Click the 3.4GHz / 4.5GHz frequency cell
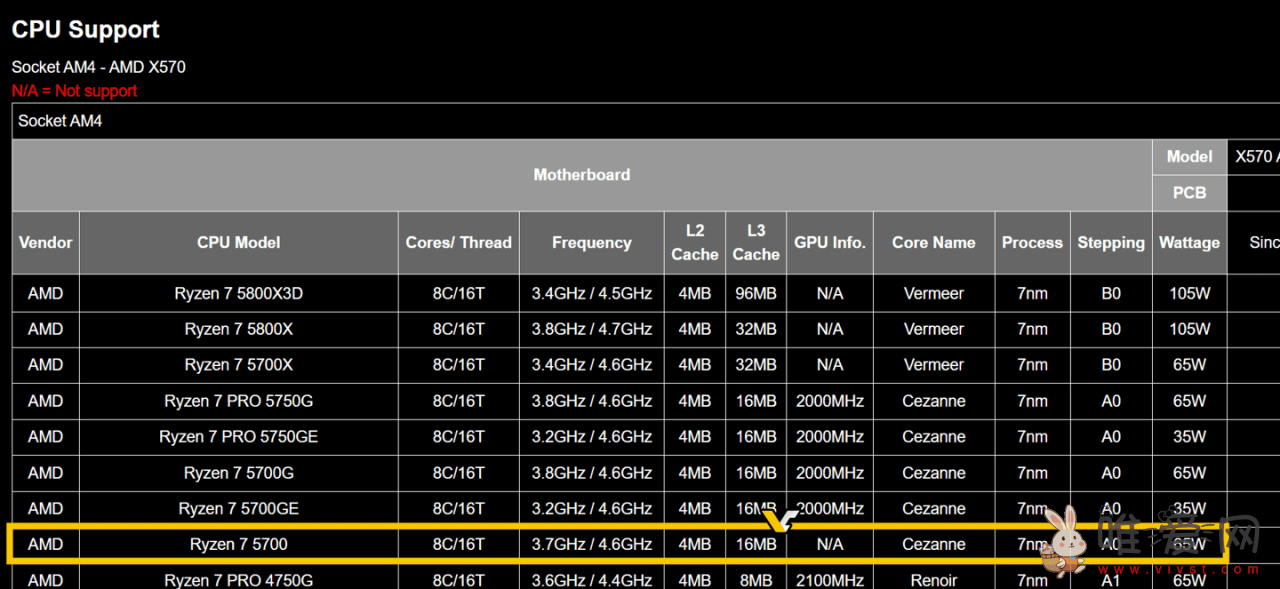 point(591,294)
